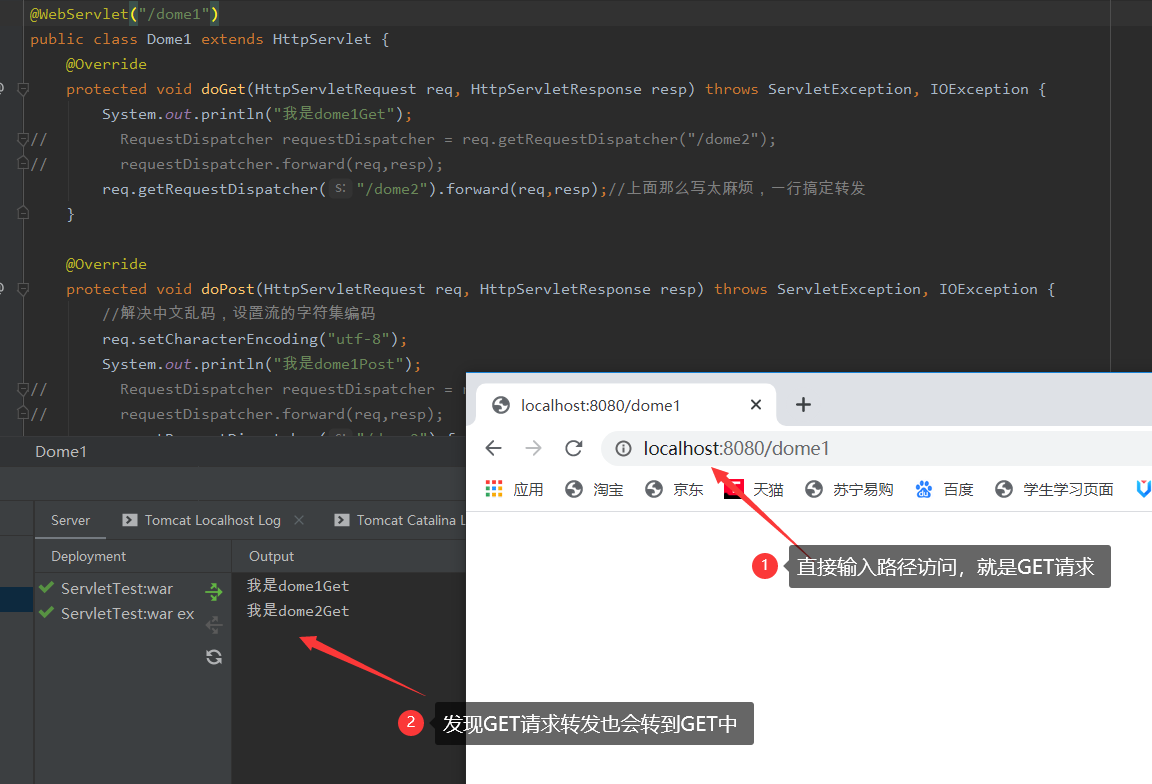Click the refresh deployment icon

[214, 657]
